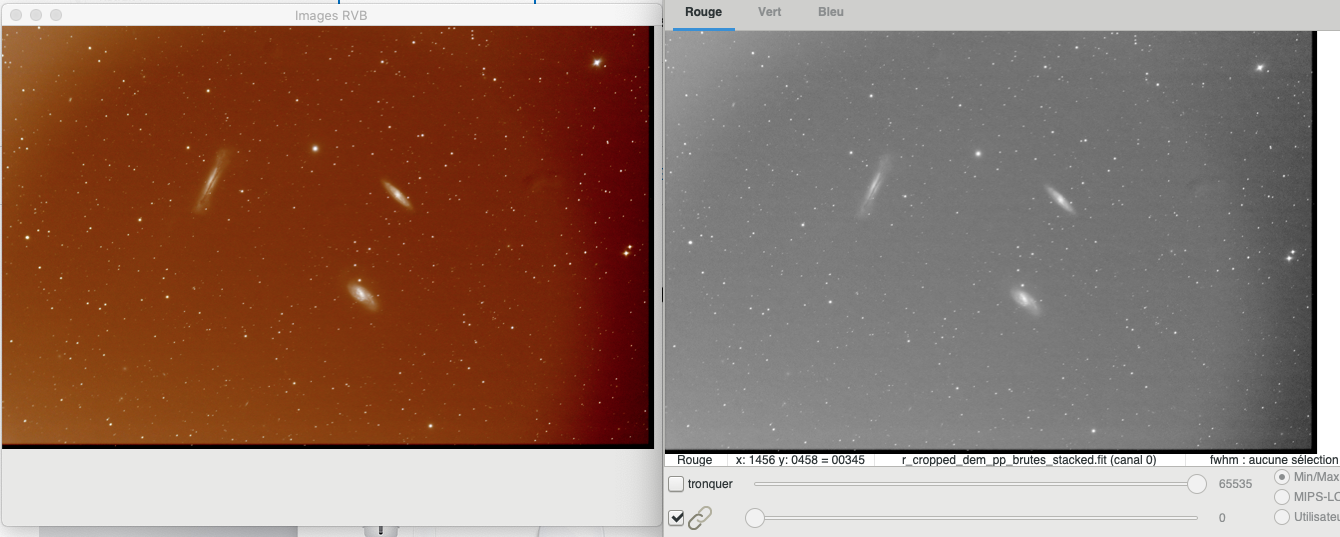Select the MIPS-LO radio button
Viewport: 1340px width, 537px height.
[1282, 497]
